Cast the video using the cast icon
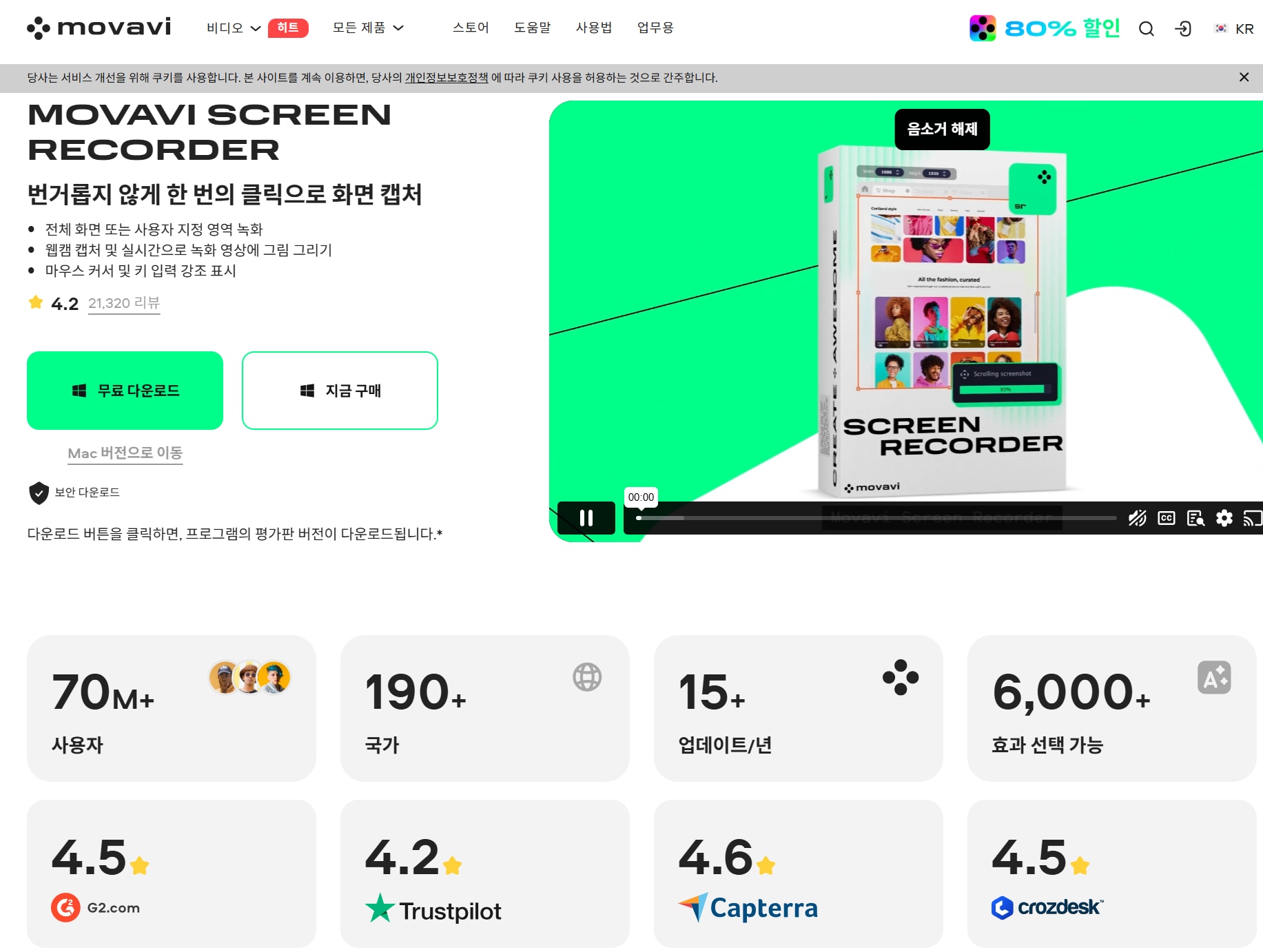This screenshot has height=952, width=1263. [1252, 518]
